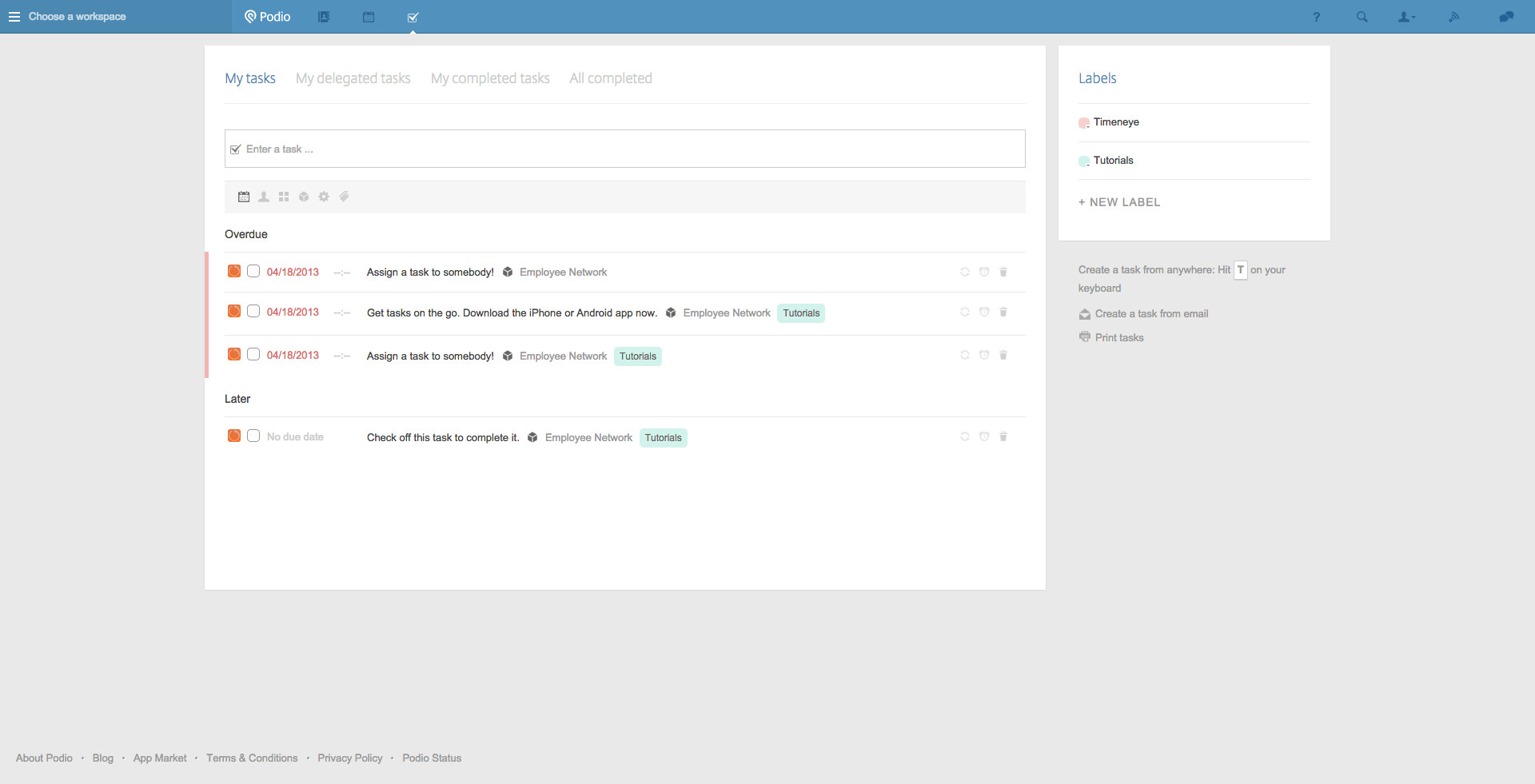
Task: Filter by Tutorials label in sidebar
Action: coord(1114,161)
